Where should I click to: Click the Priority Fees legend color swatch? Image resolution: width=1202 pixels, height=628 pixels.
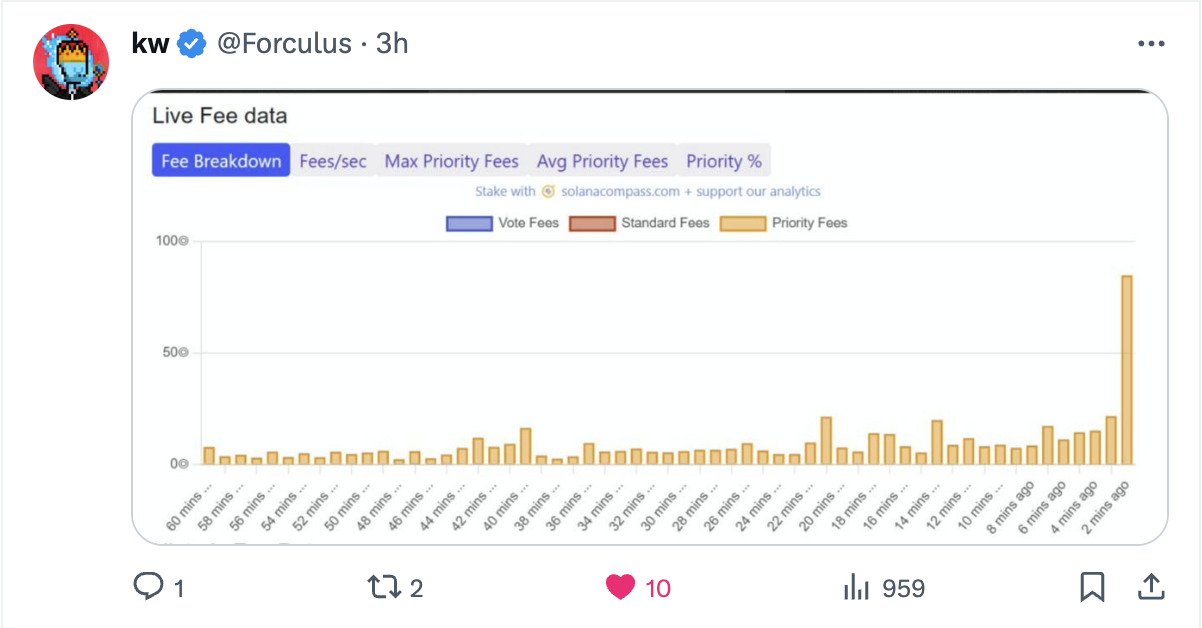741,223
